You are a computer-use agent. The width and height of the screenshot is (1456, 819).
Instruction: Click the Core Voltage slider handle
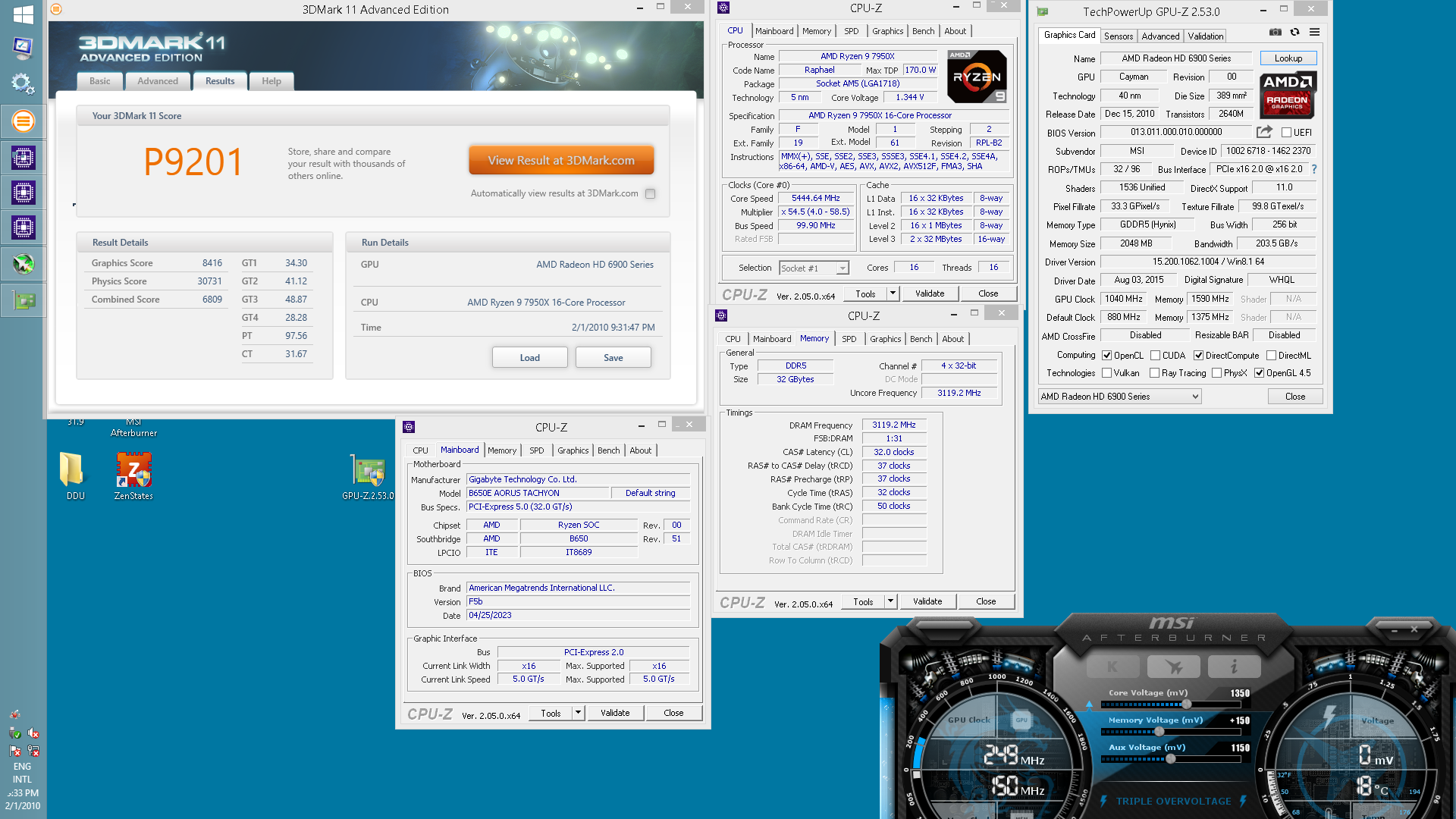pos(1186,704)
